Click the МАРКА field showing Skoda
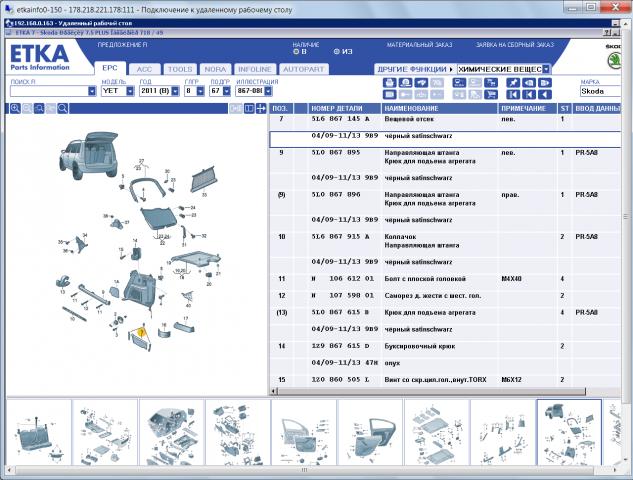633x480 pixels. [x=600, y=91]
